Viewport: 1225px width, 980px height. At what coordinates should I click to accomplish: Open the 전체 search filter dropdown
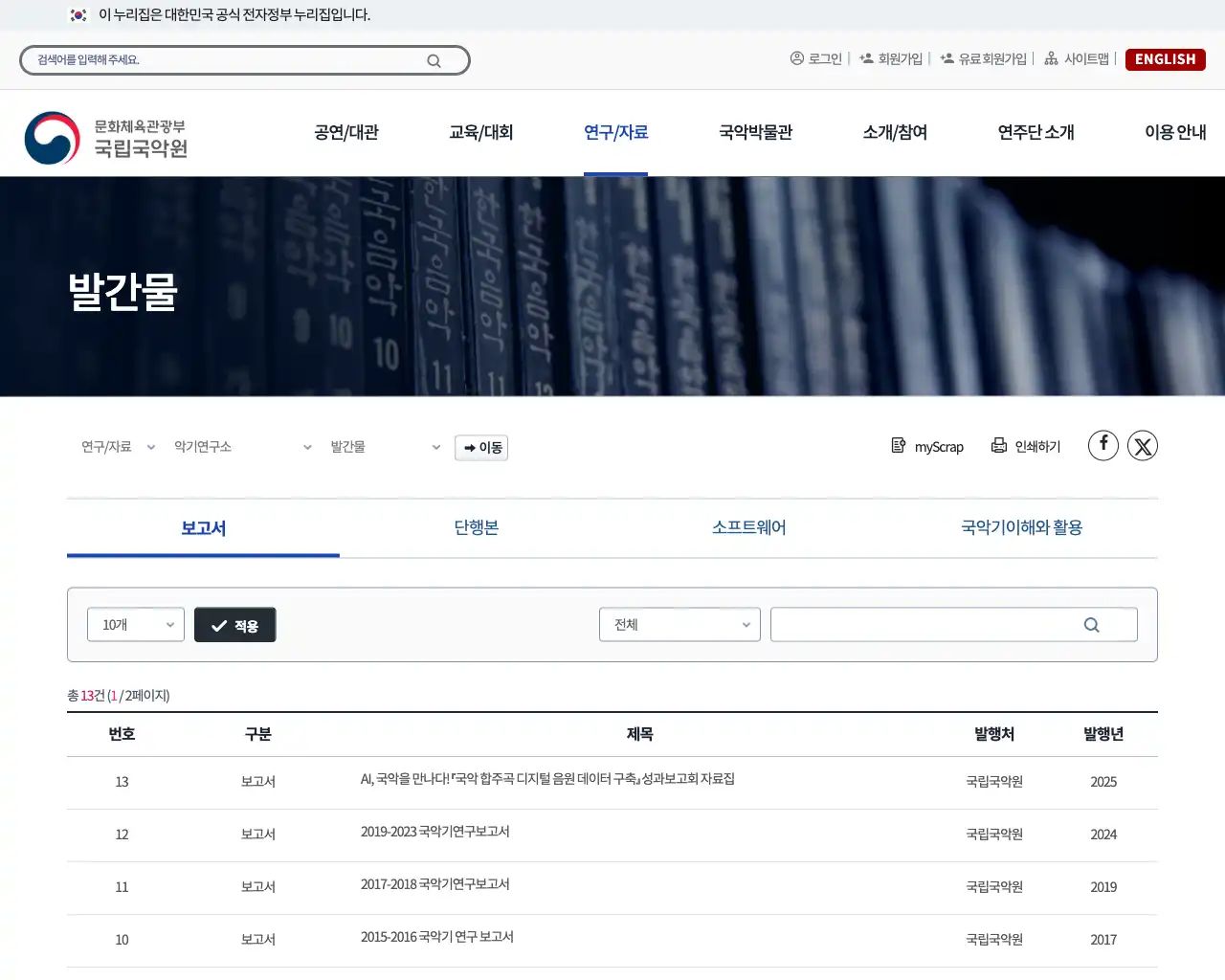[679, 624]
